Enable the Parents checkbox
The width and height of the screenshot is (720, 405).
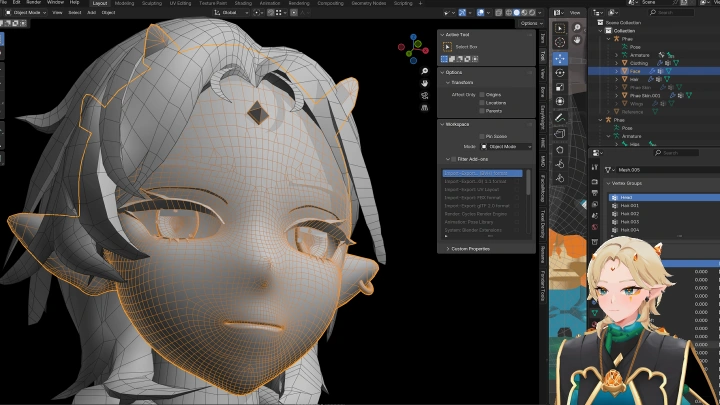coord(482,111)
